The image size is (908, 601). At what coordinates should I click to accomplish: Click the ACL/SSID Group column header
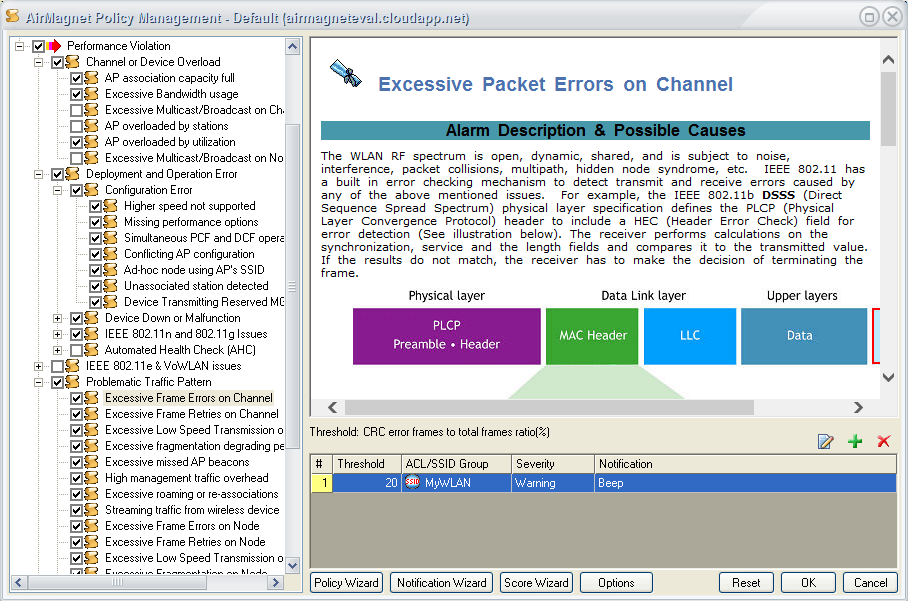456,464
